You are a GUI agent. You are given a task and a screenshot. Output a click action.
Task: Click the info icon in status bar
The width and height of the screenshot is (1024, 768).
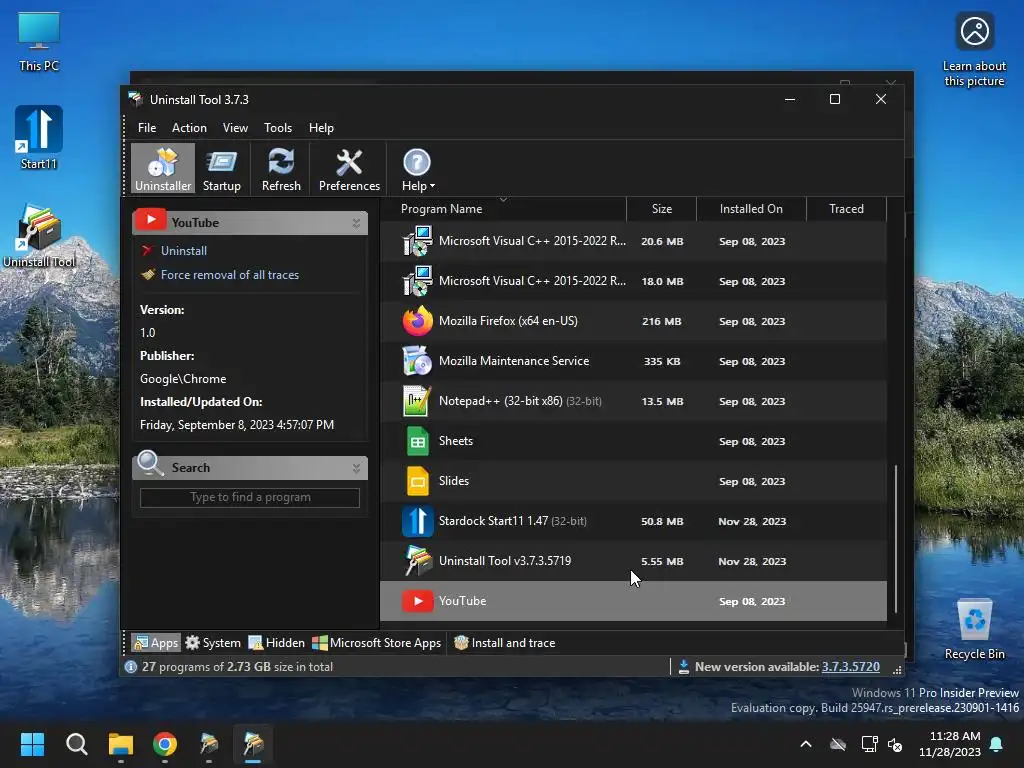[131, 667]
